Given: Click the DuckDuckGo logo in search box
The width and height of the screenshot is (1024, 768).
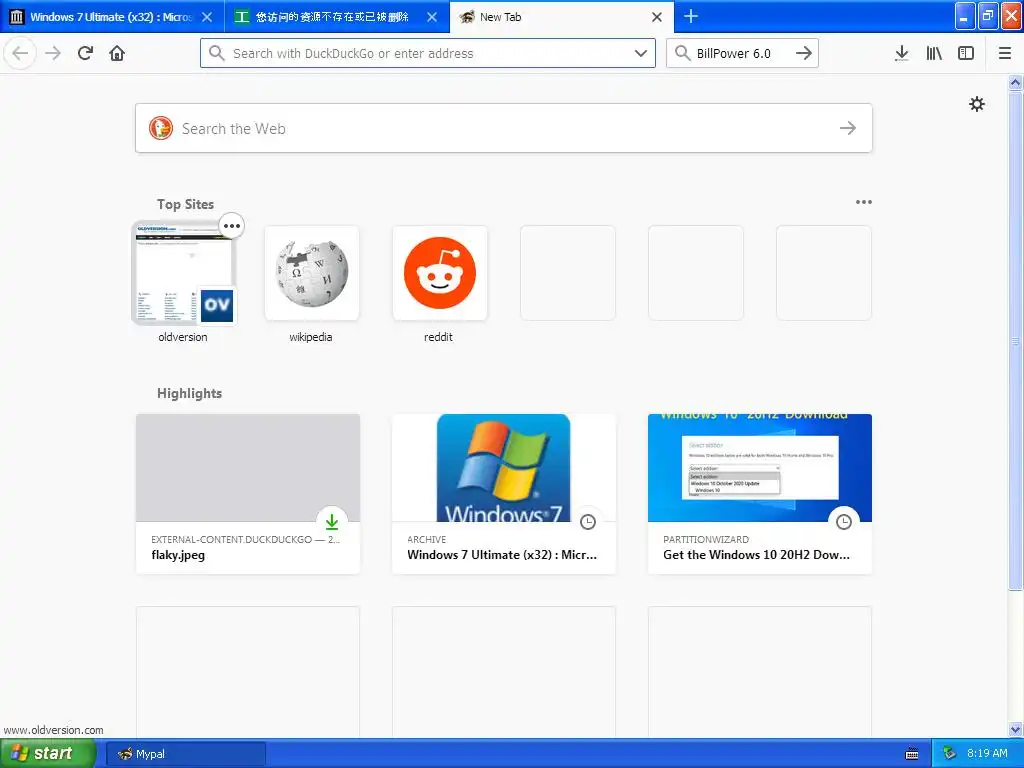Looking at the screenshot, I should coord(161,128).
